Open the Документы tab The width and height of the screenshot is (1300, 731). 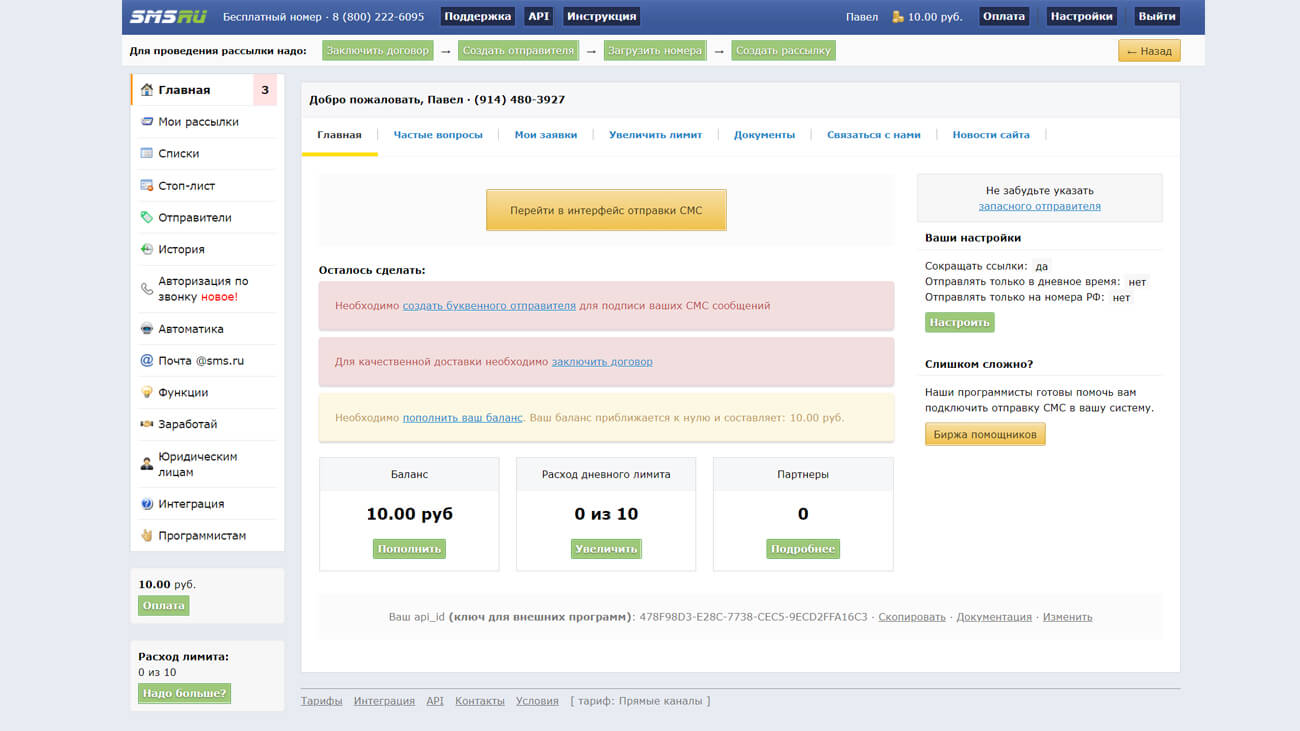coord(764,135)
